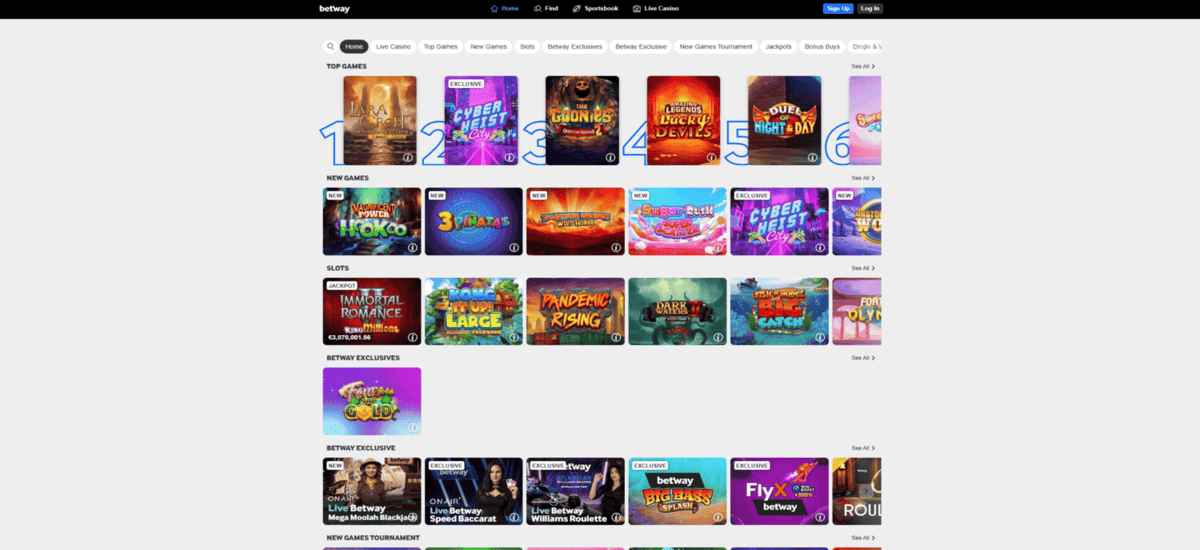Select the Live Casino category pill

click(x=393, y=46)
